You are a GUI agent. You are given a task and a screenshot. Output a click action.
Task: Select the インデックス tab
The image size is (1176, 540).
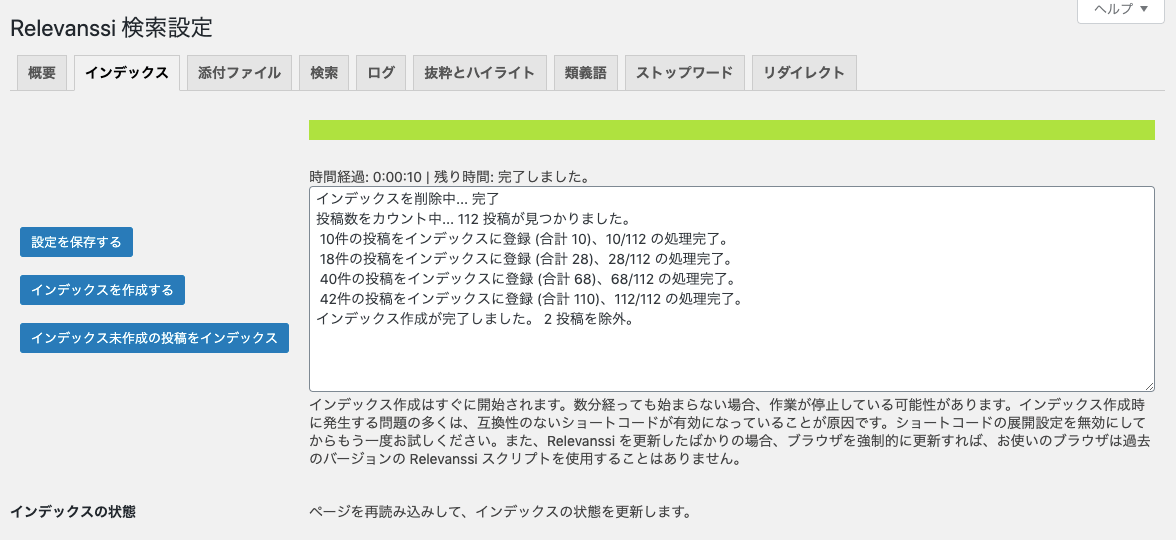point(127,73)
